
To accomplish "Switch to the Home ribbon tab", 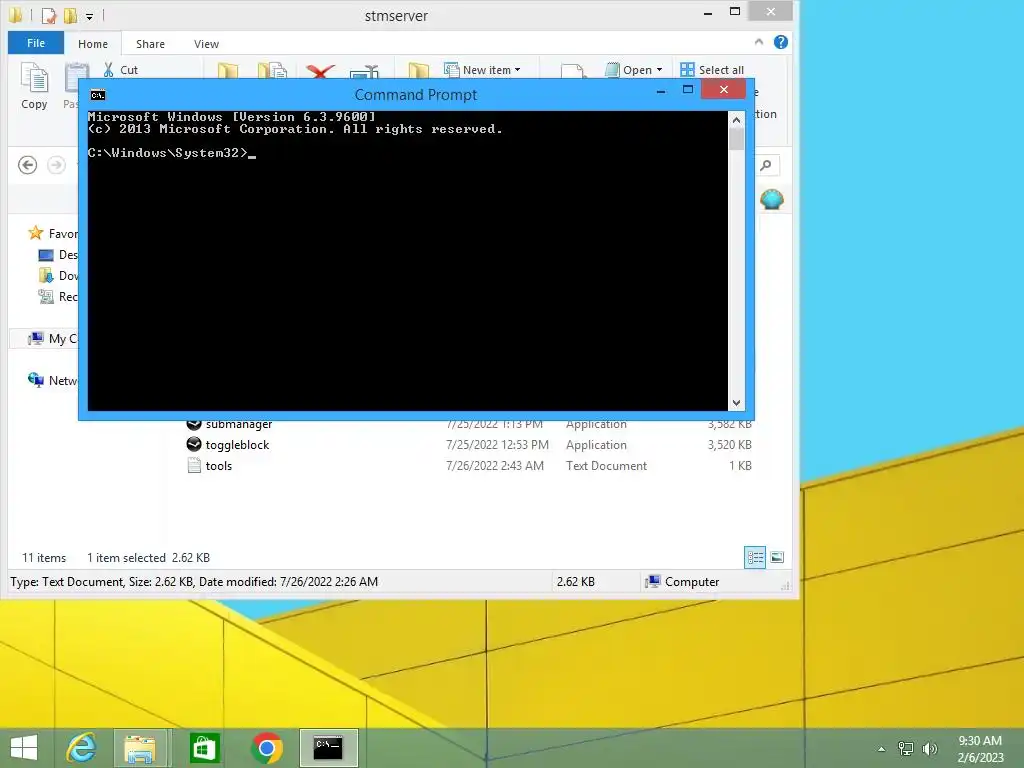I will pyautogui.click(x=93, y=44).
